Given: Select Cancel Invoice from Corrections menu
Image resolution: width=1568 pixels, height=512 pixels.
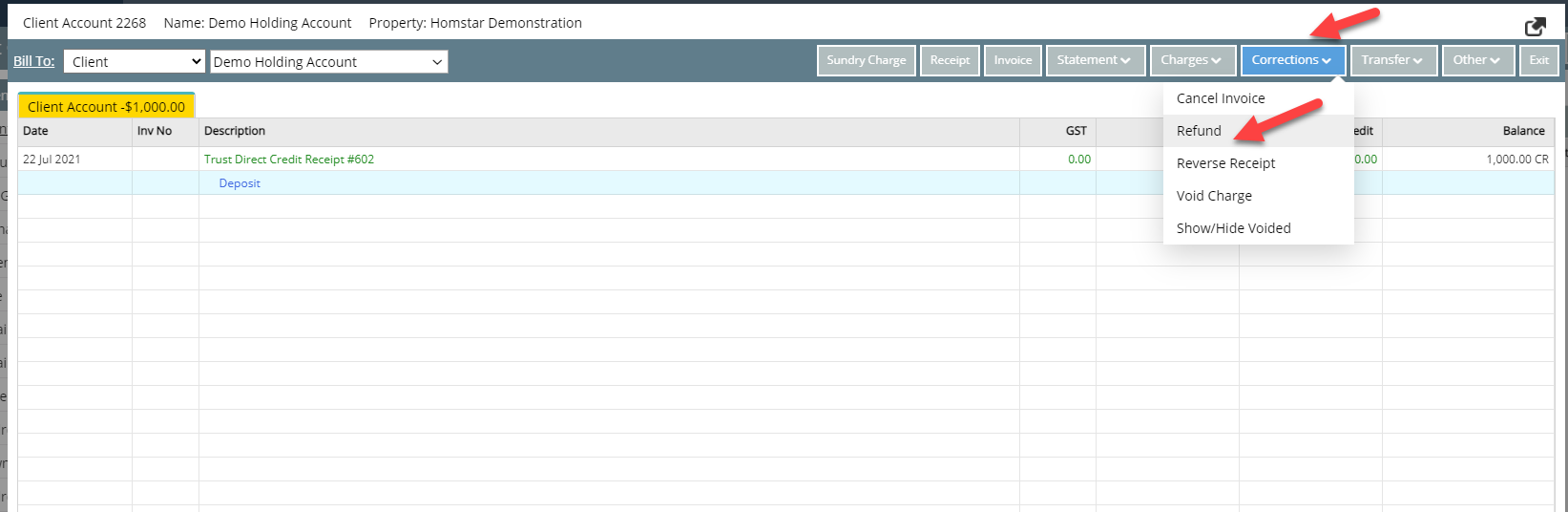Looking at the screenshot, I should (1221, 98).
